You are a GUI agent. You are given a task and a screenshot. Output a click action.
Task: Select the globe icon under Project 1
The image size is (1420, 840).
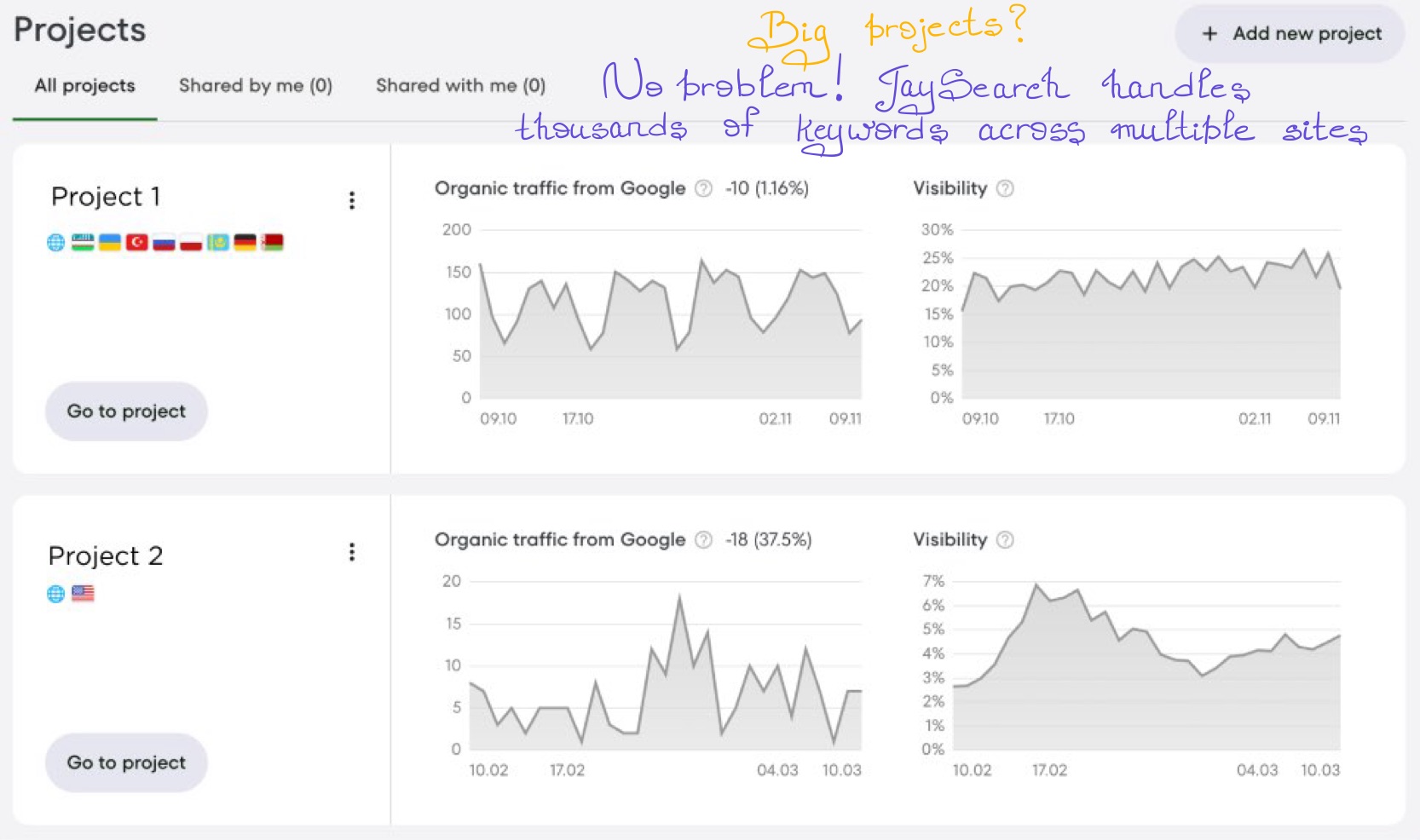pyautogui.click(x=55, y=241)
